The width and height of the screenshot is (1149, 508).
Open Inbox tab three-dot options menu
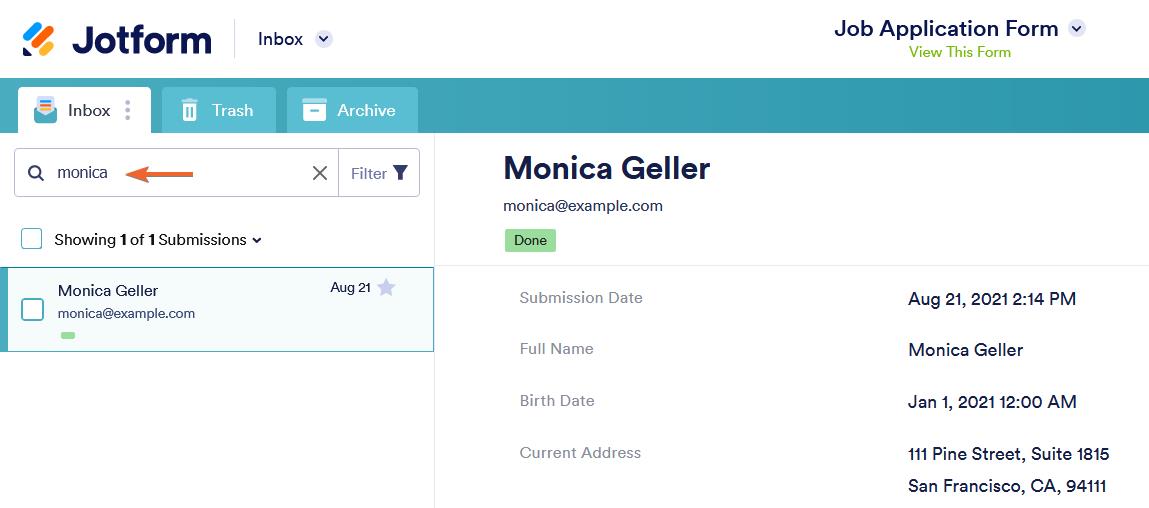pyautogui.click(x=128, y=110)
